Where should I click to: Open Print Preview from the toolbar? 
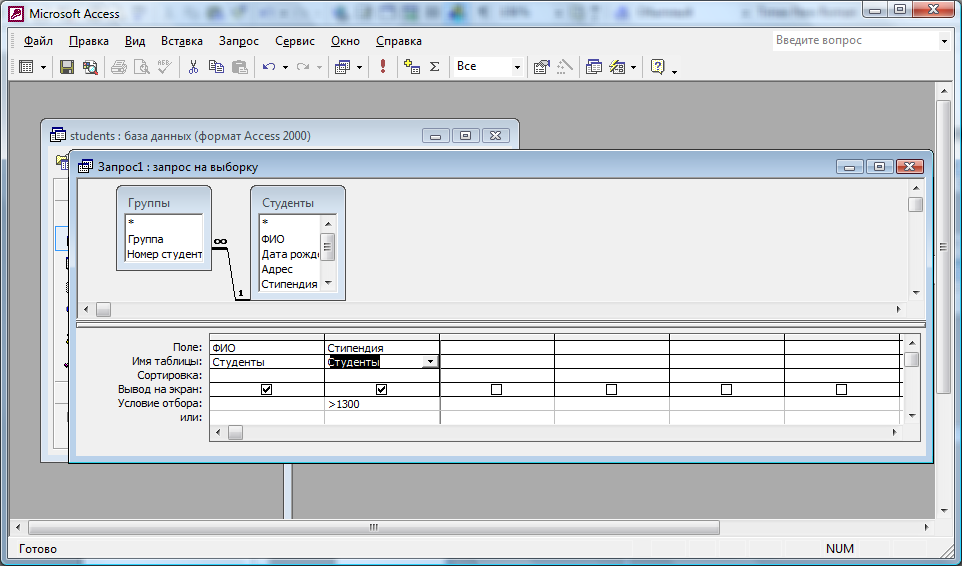point(142,67)
